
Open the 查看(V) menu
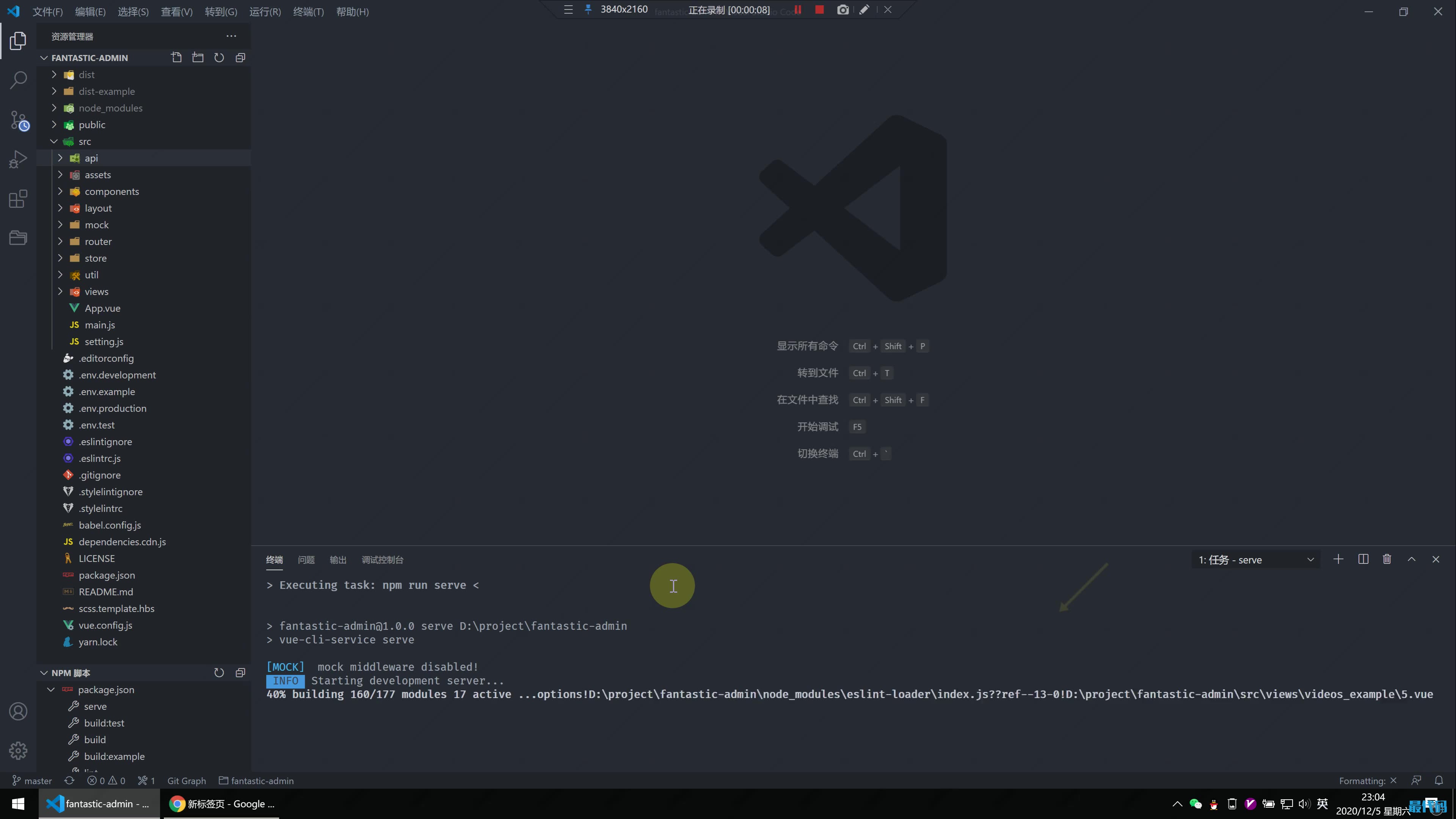click(x=176, y=12)
